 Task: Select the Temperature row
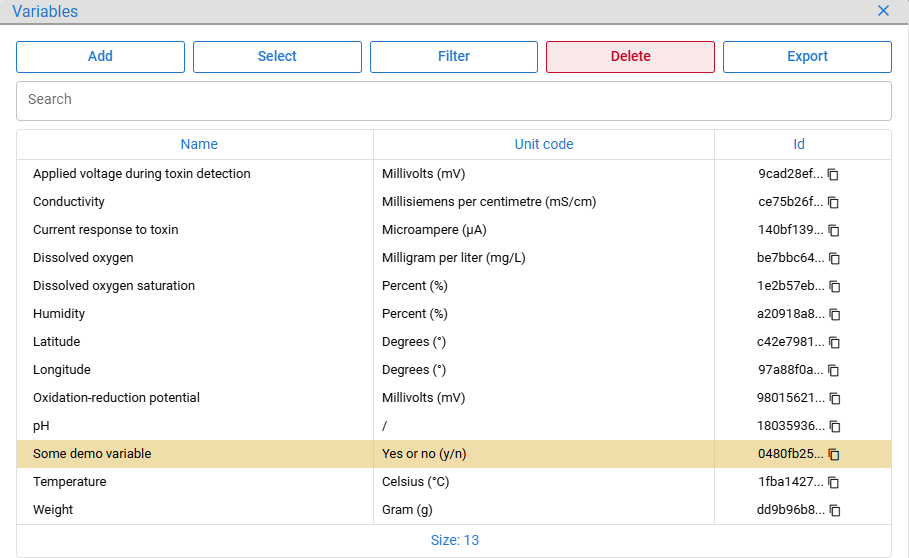click(454, 482)
